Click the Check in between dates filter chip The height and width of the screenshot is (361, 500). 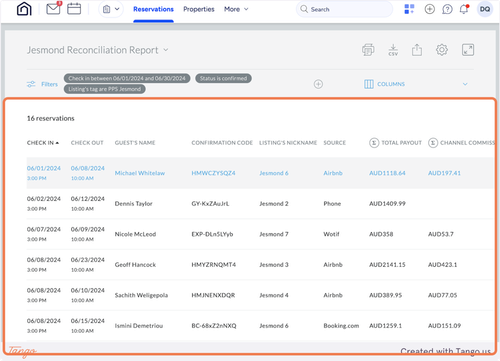coord(127,78)
